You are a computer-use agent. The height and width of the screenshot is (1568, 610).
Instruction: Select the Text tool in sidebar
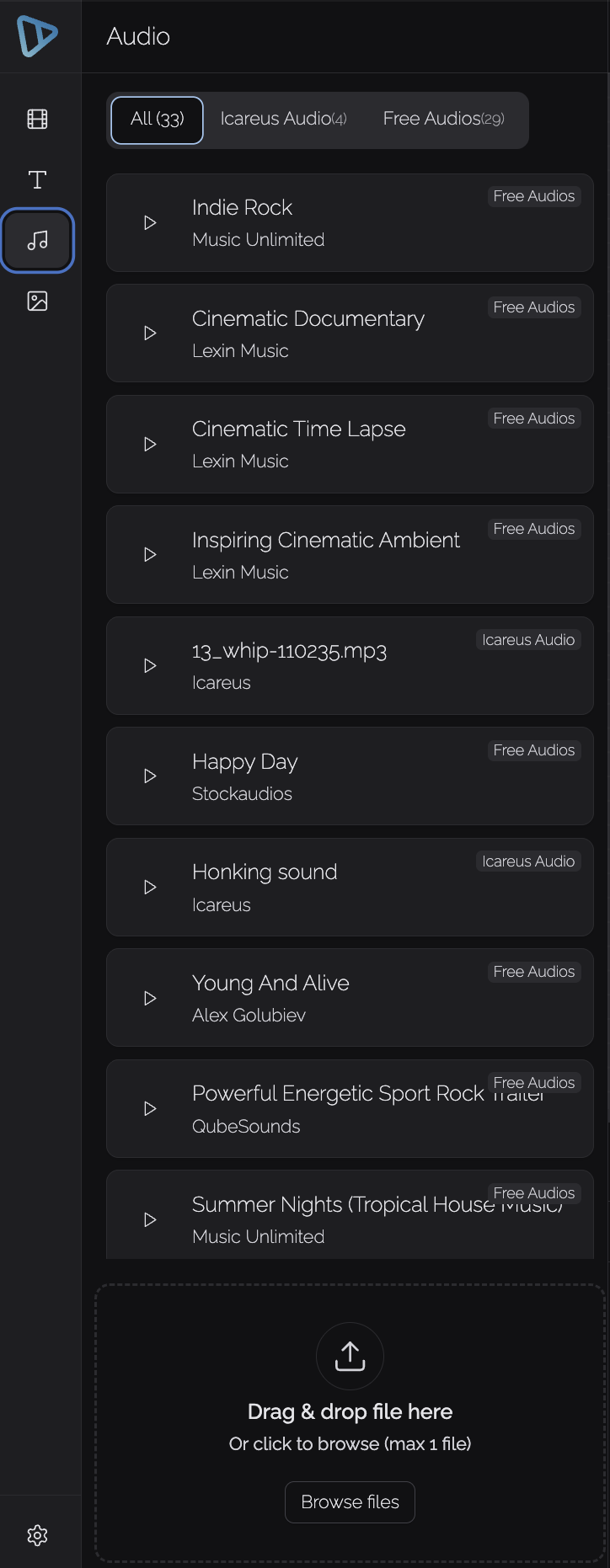[x=37, y=179]
